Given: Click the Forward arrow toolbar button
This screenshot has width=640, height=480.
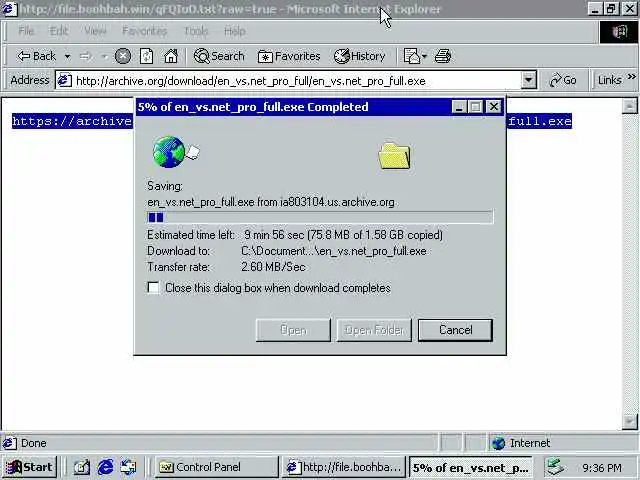Looking at the screenshot, I should [x=85, y=56].
